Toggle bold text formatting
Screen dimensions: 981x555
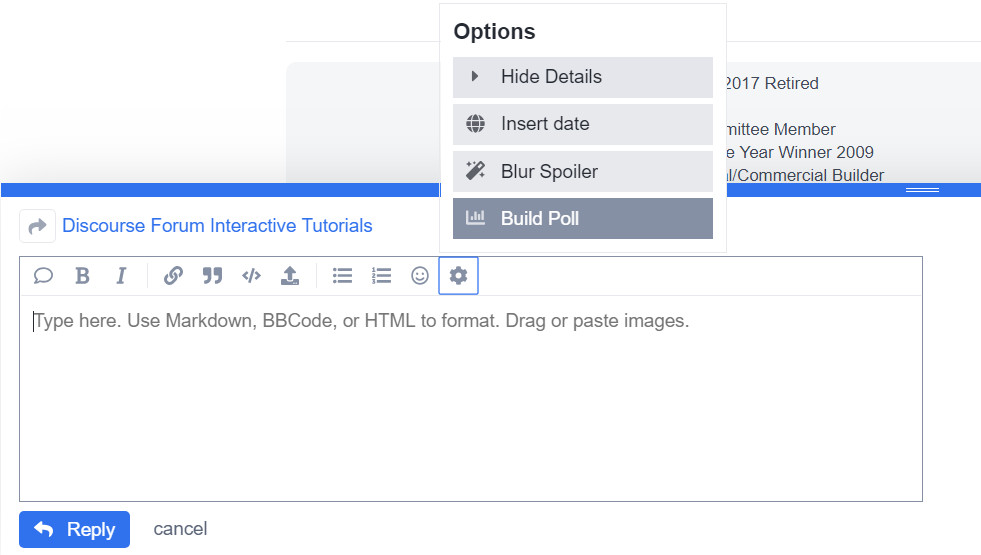coord(83,276)
